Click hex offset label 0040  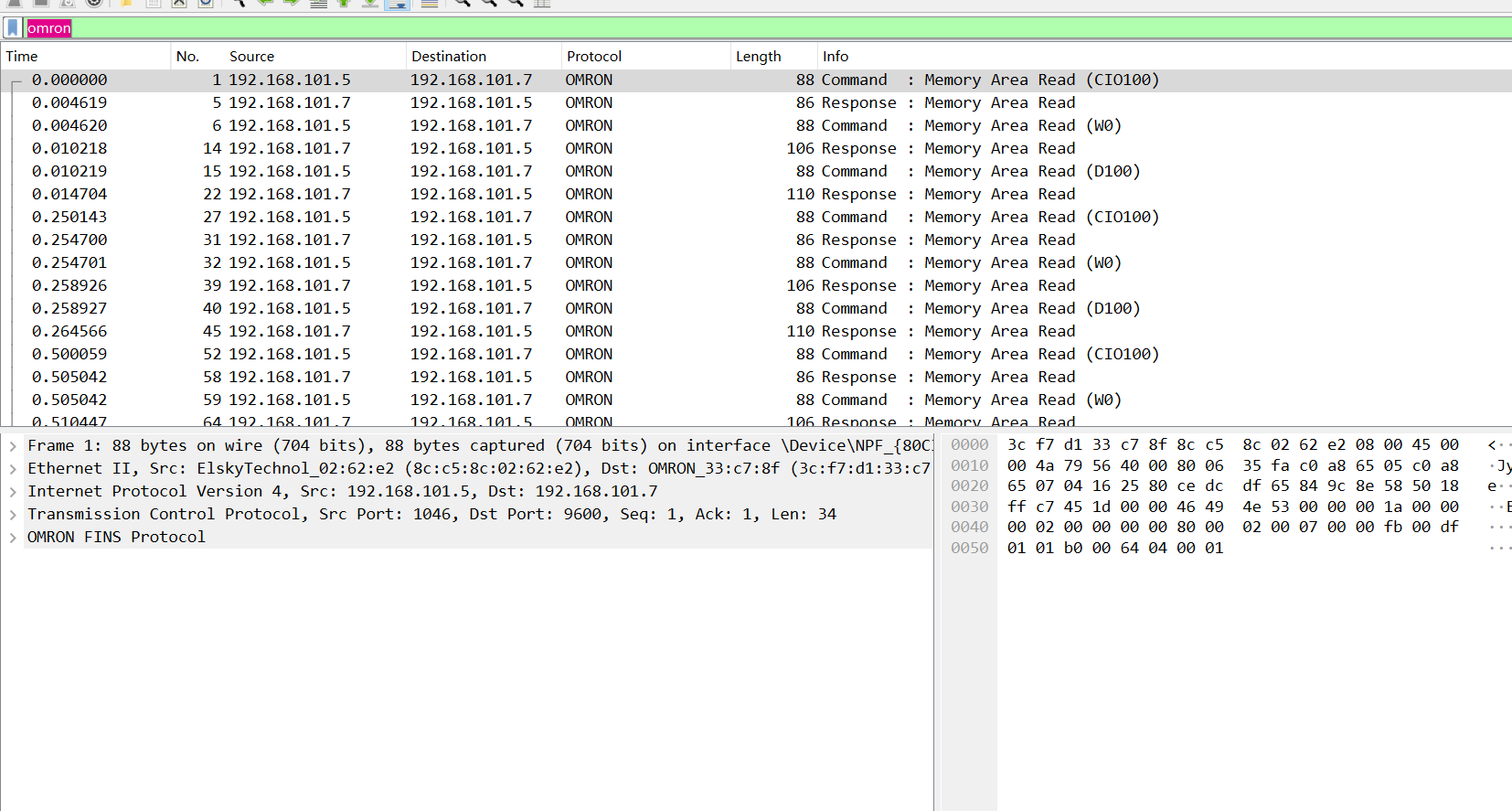tap(969, 528)
